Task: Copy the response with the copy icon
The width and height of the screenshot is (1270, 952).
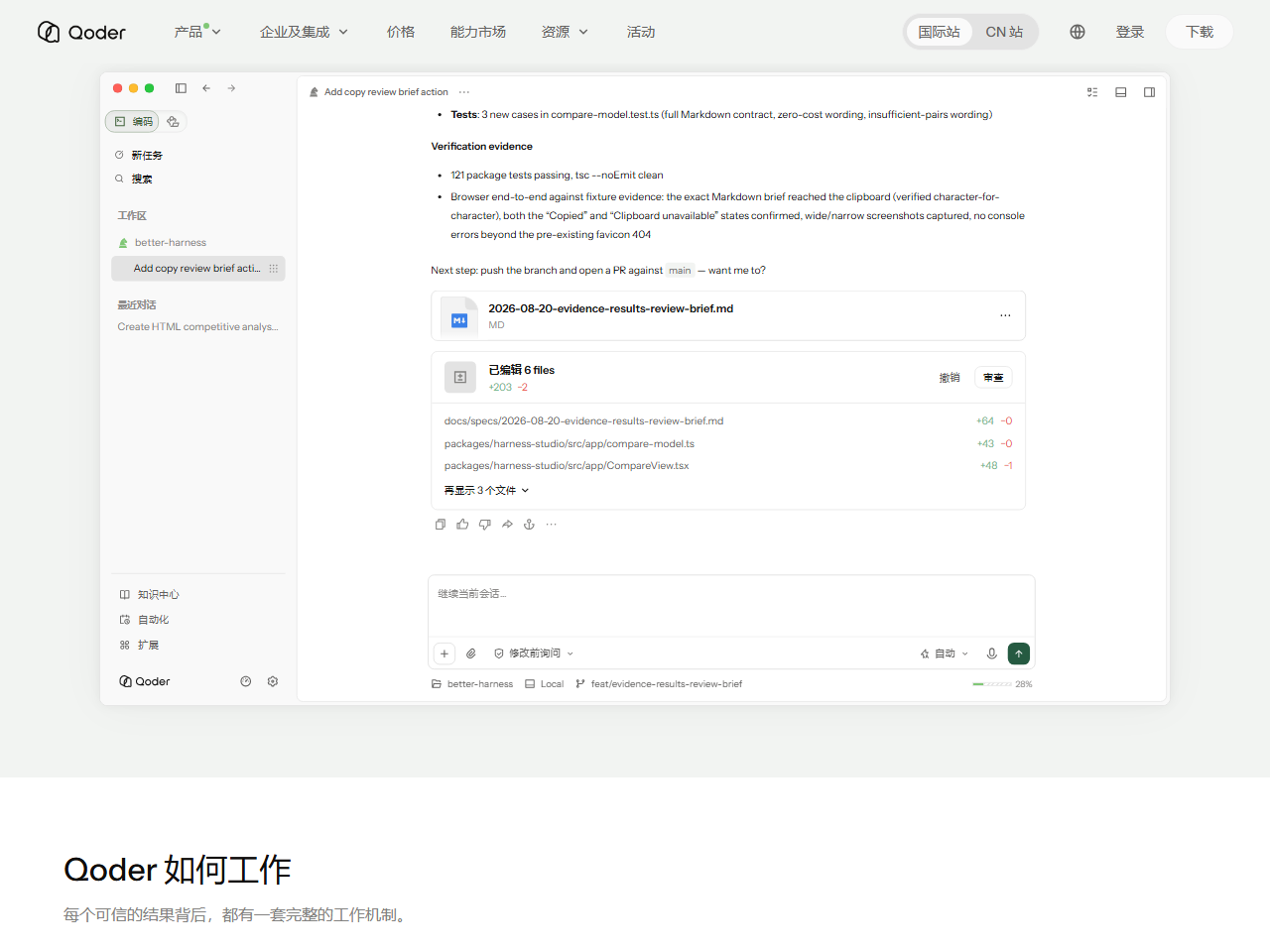Action: click(441, 525)
